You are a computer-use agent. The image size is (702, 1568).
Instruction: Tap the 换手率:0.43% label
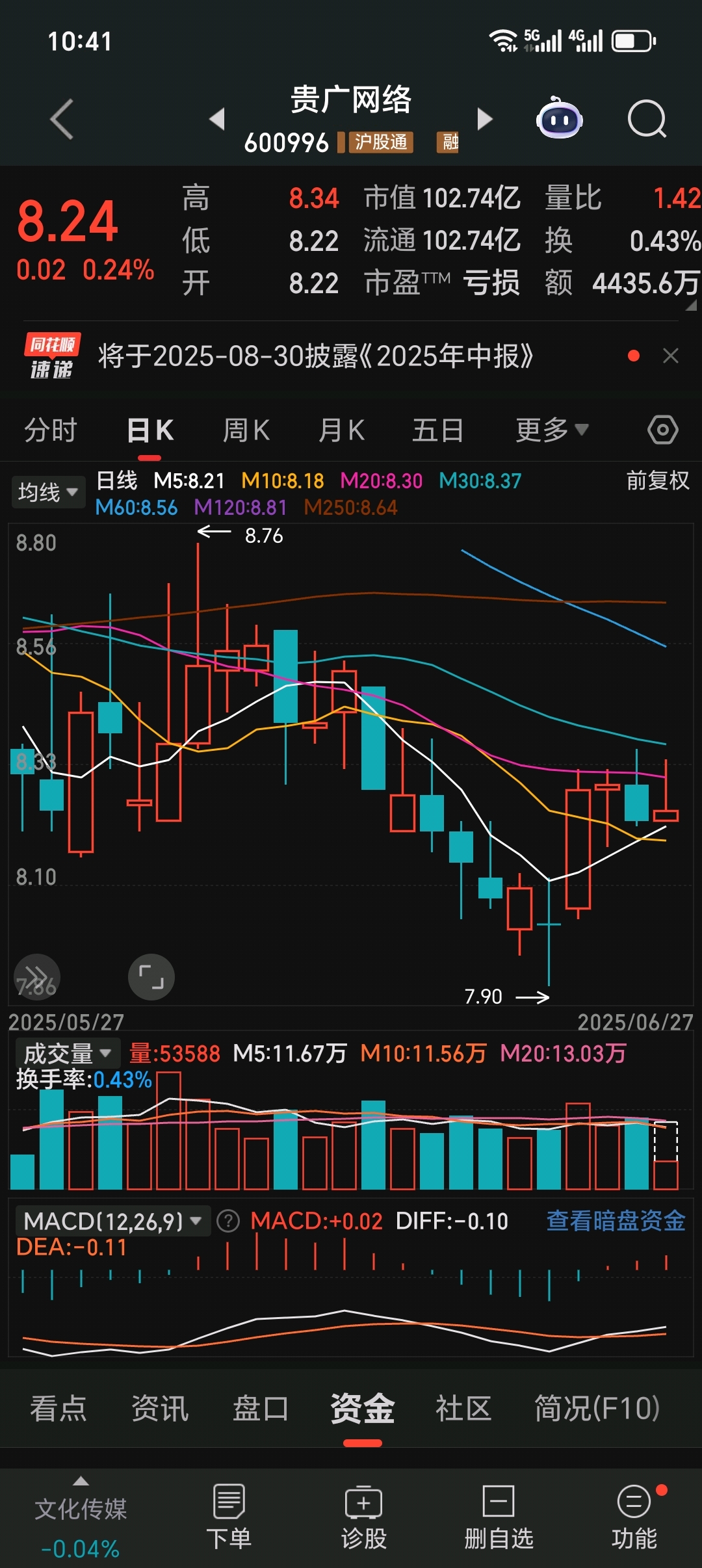(x=84, y=1080)
